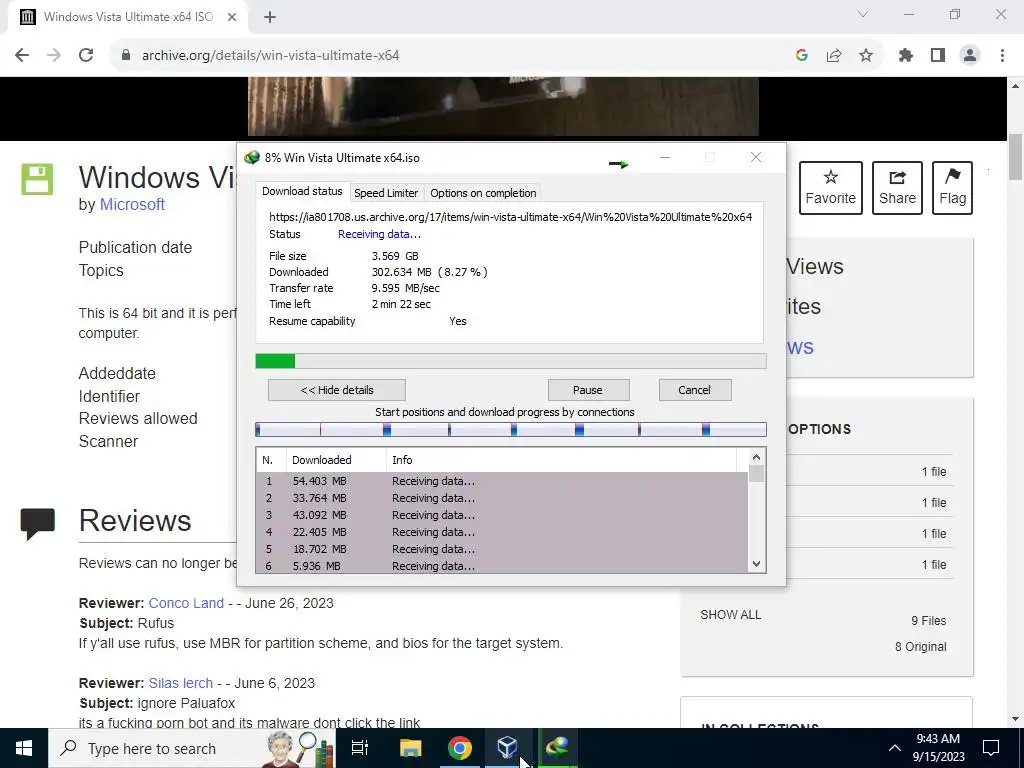This screenshot has height=768, width=1024.
Task: Open reviewer Conco Land profile link
Action: pyautogui.click(x=186, y=603)
